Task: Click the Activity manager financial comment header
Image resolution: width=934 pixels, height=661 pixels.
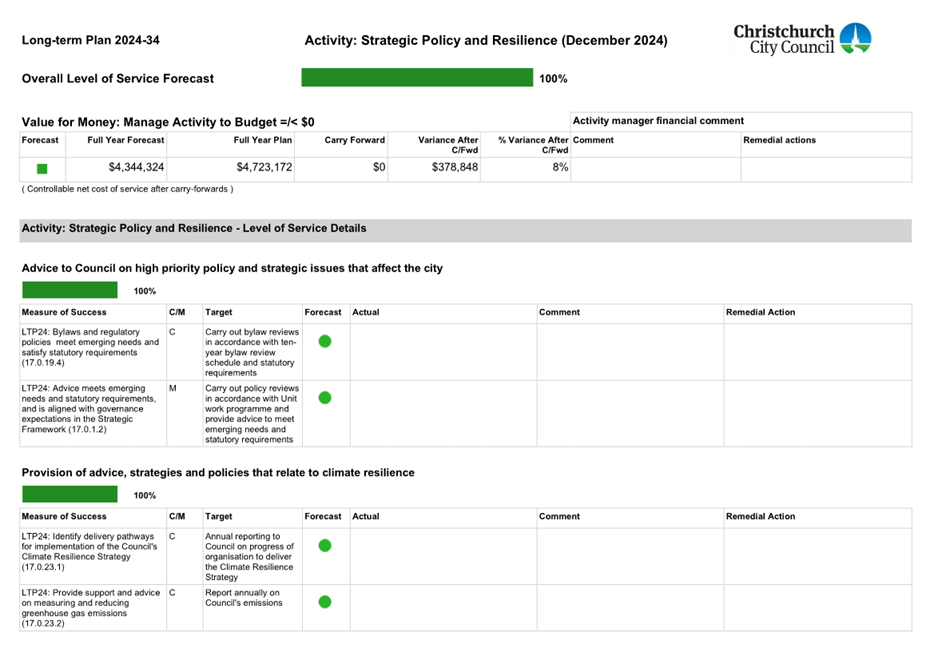Action: [658, 121]
